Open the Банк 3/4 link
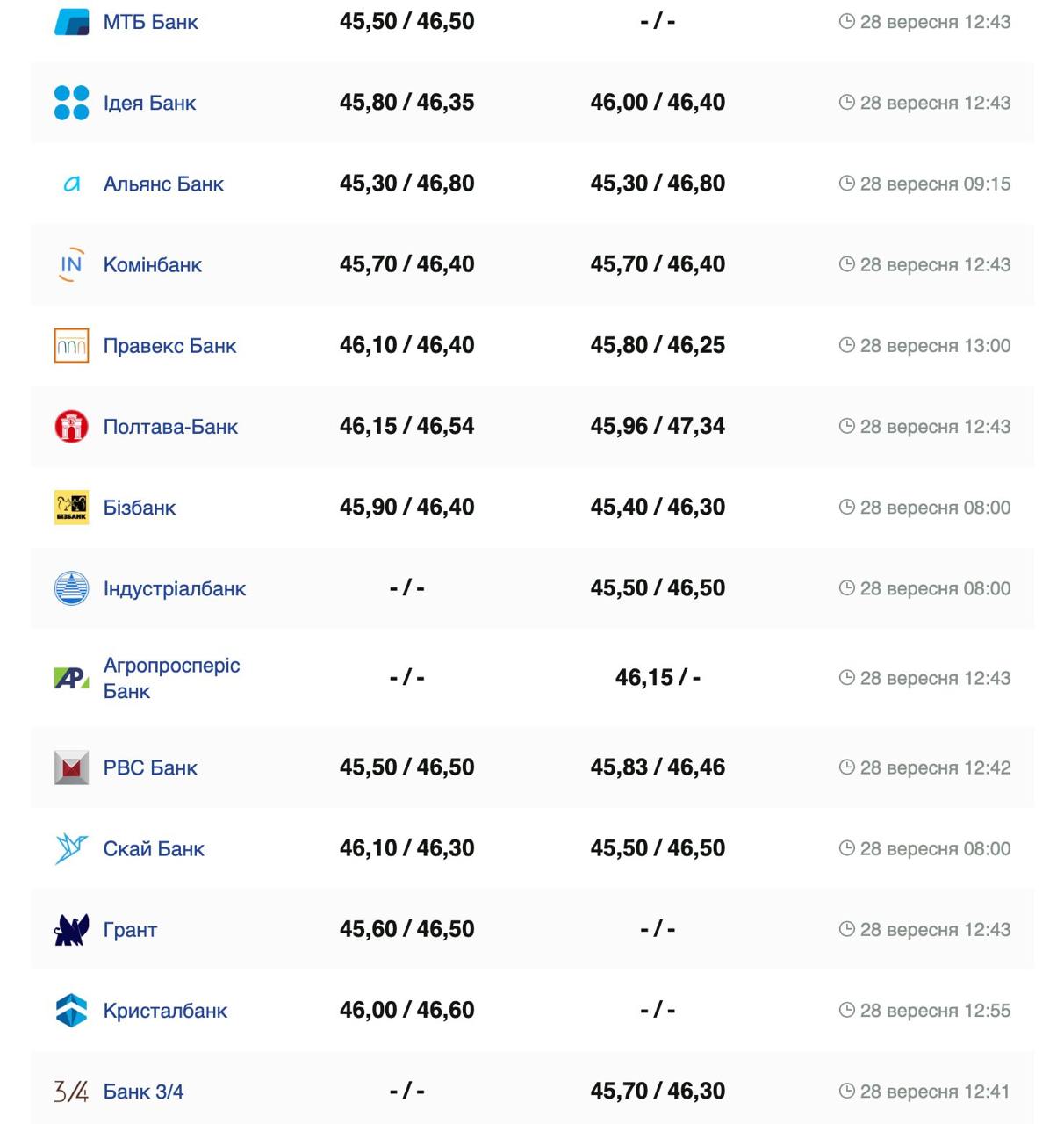1064x1124 pixels. point(143,1092)
